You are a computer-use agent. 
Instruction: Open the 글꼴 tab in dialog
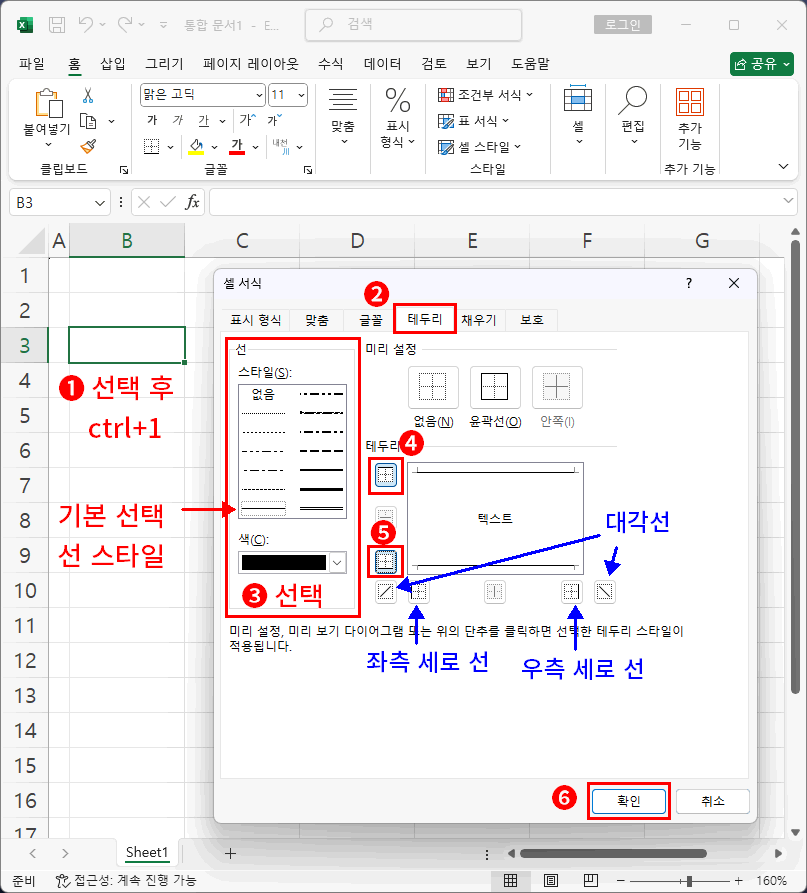(x=371, y=320)
